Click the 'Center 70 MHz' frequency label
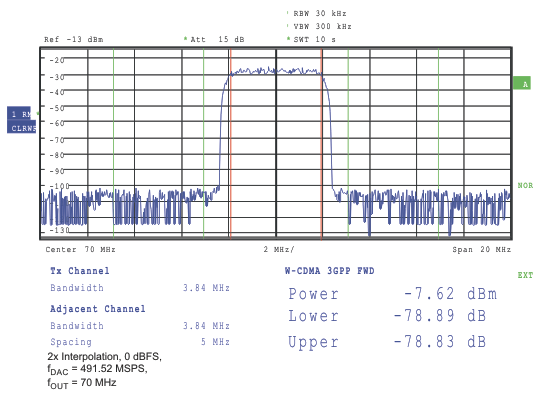Viewport: 533px width, 395px height. [x=80, y=250]
